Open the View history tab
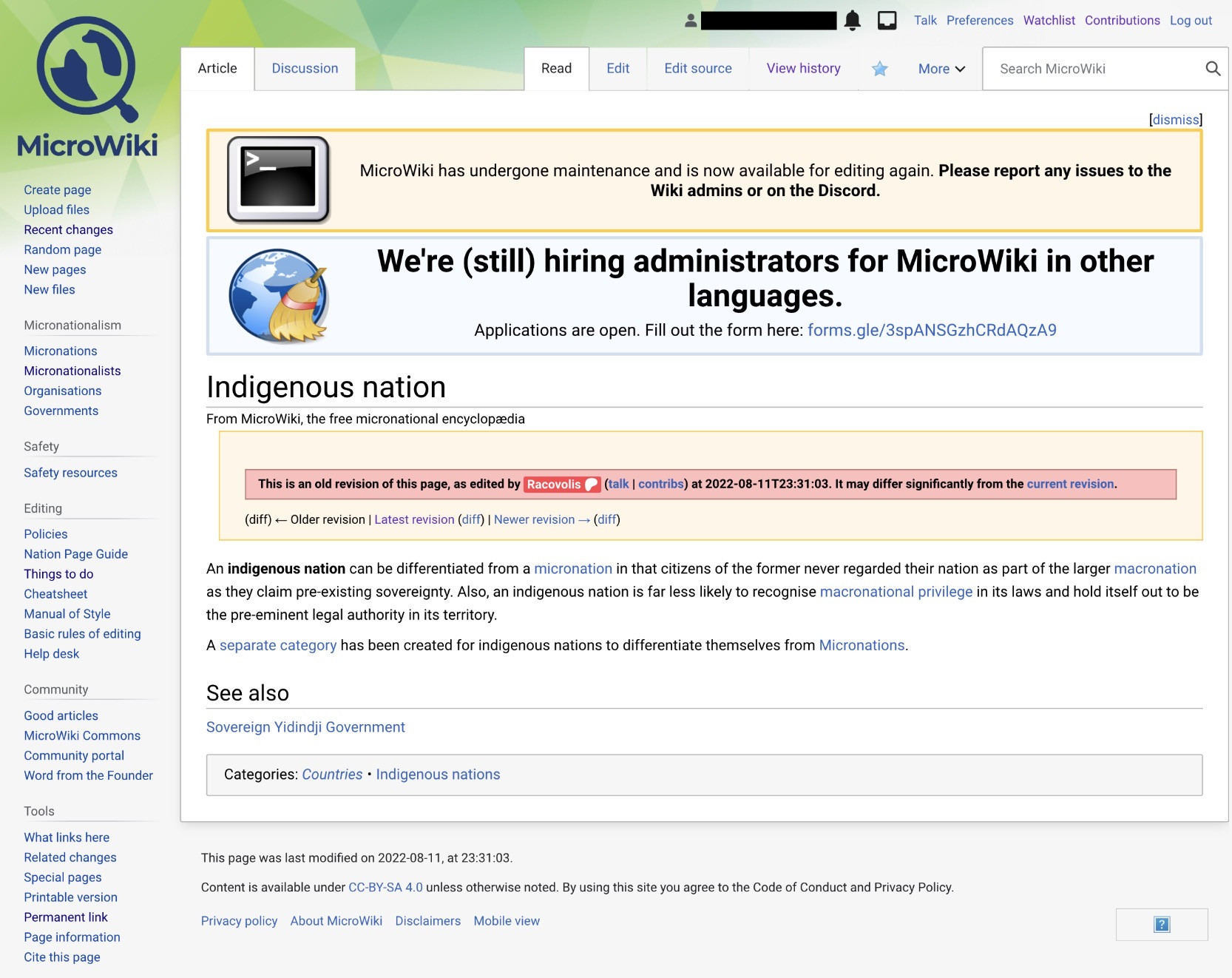Viewport: 1232px width, 978px height. (x=804, y=69)
